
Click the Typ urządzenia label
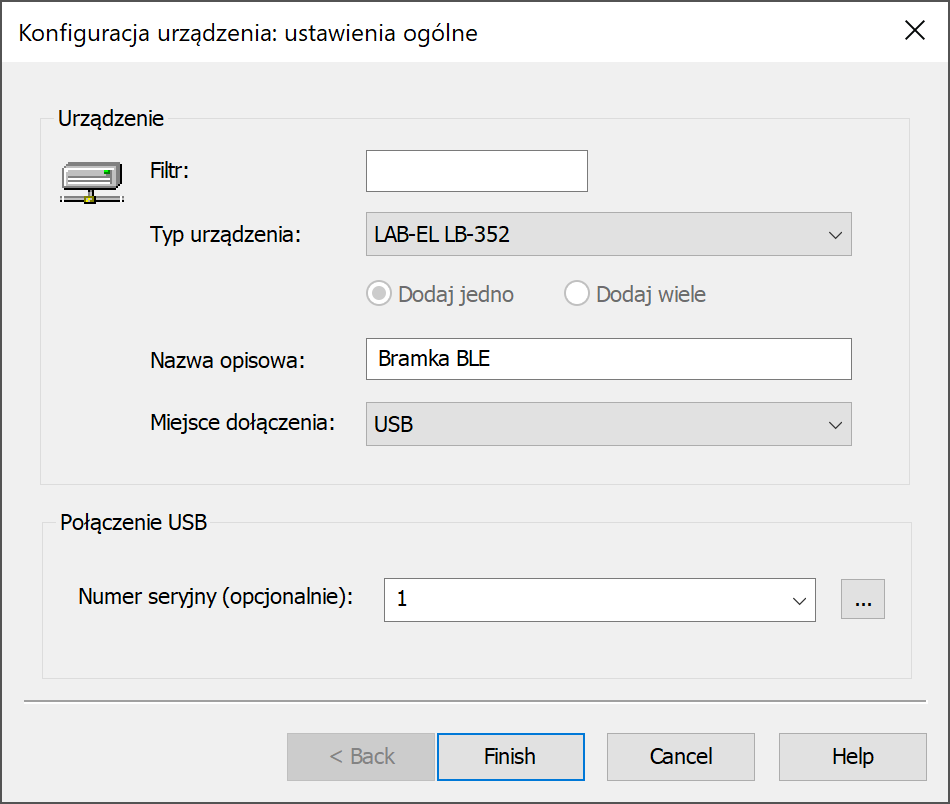(225, 234)
